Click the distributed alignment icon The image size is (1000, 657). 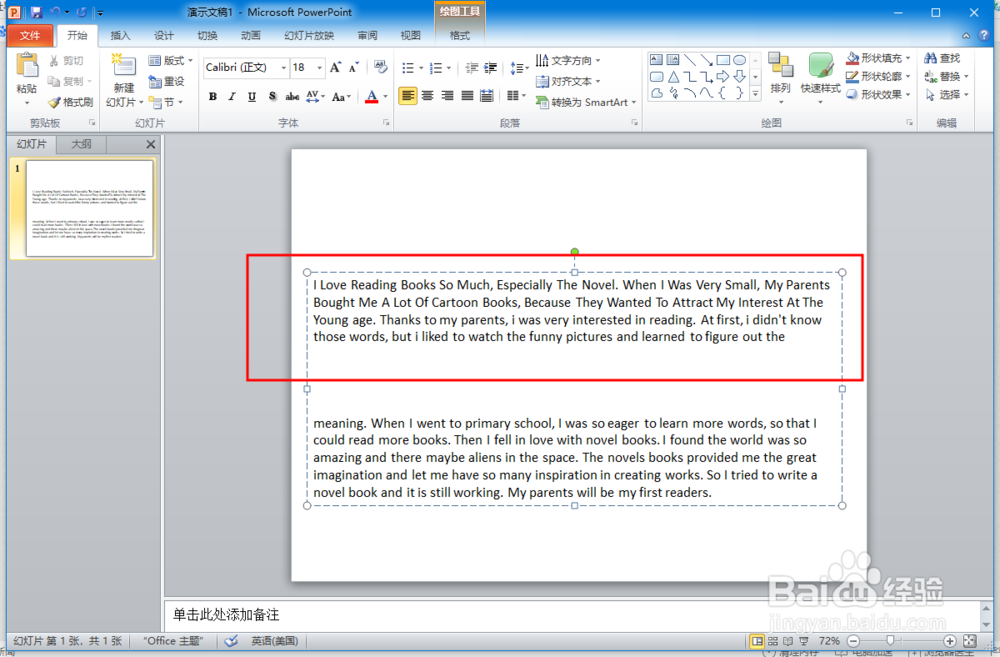pos(487,96)
